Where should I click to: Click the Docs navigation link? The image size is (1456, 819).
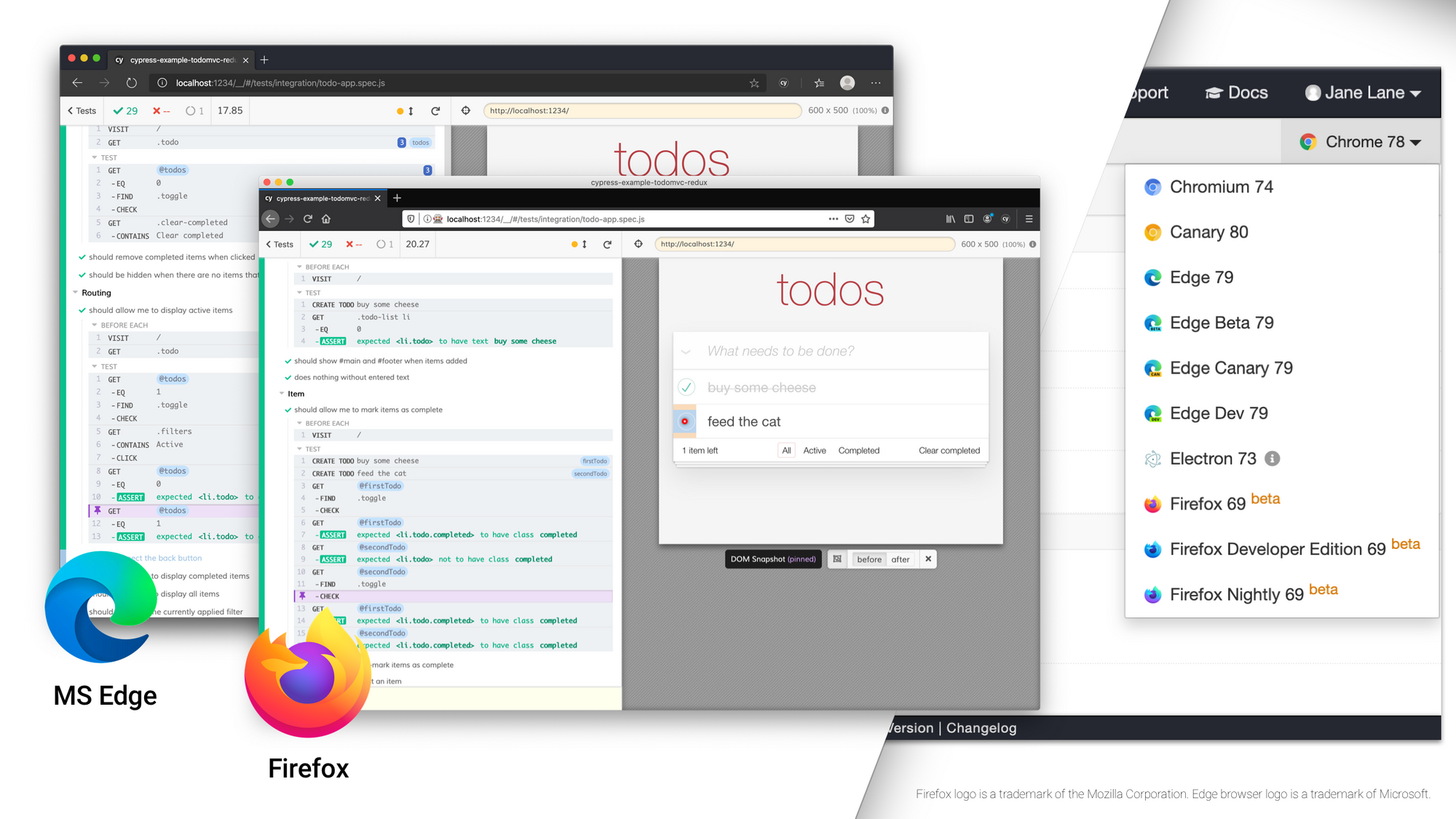(1241, 92)
